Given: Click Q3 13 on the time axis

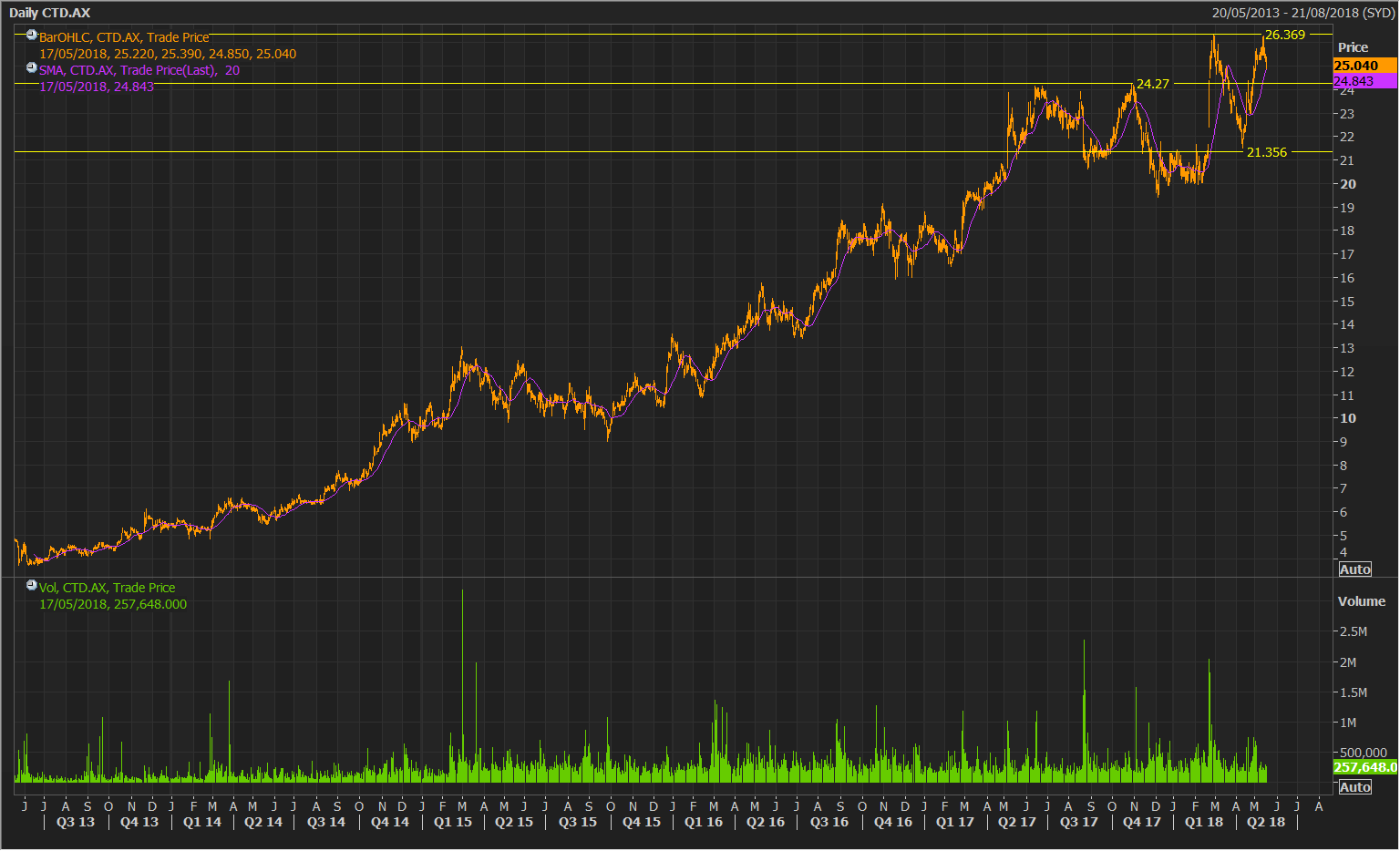Looking at the screenshot, I should click(76, 822).
